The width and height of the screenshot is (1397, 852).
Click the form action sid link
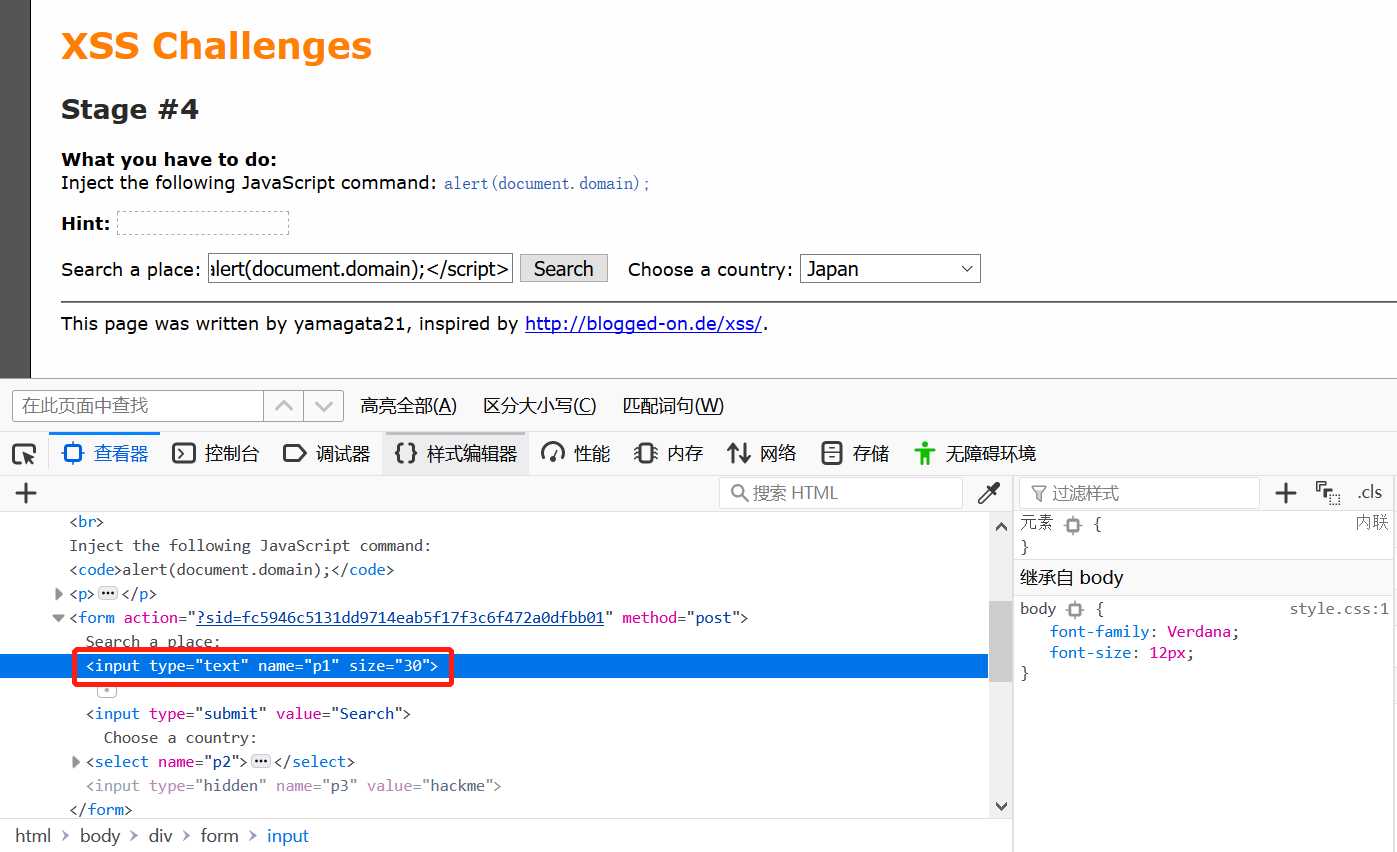pyautogui.click(x=401, y=618)
